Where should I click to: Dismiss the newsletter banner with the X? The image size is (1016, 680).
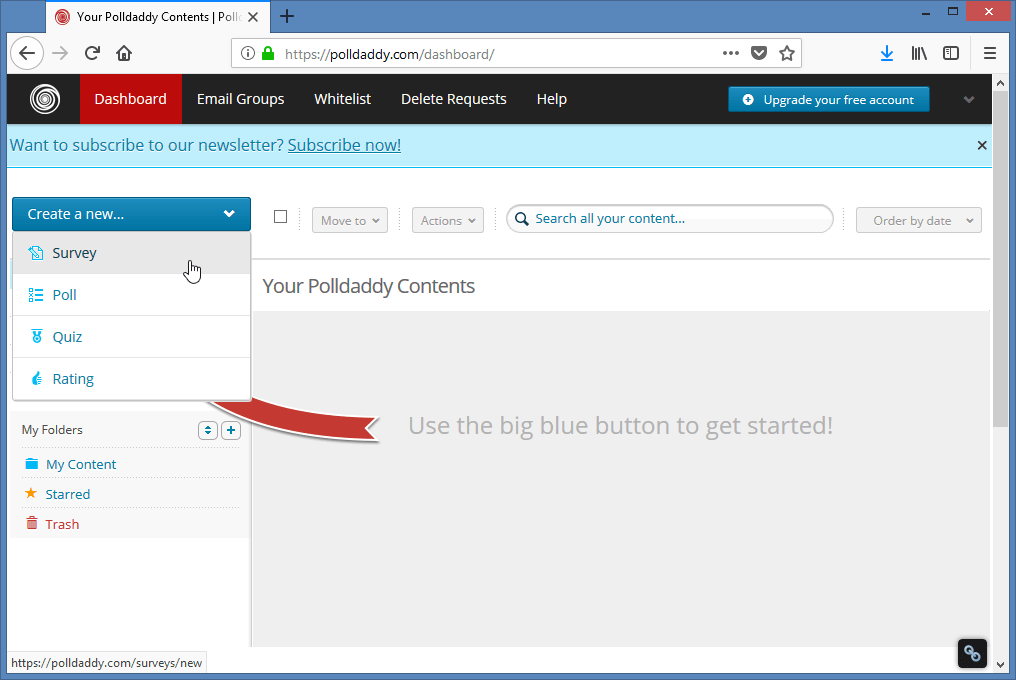tap(982, 145)
